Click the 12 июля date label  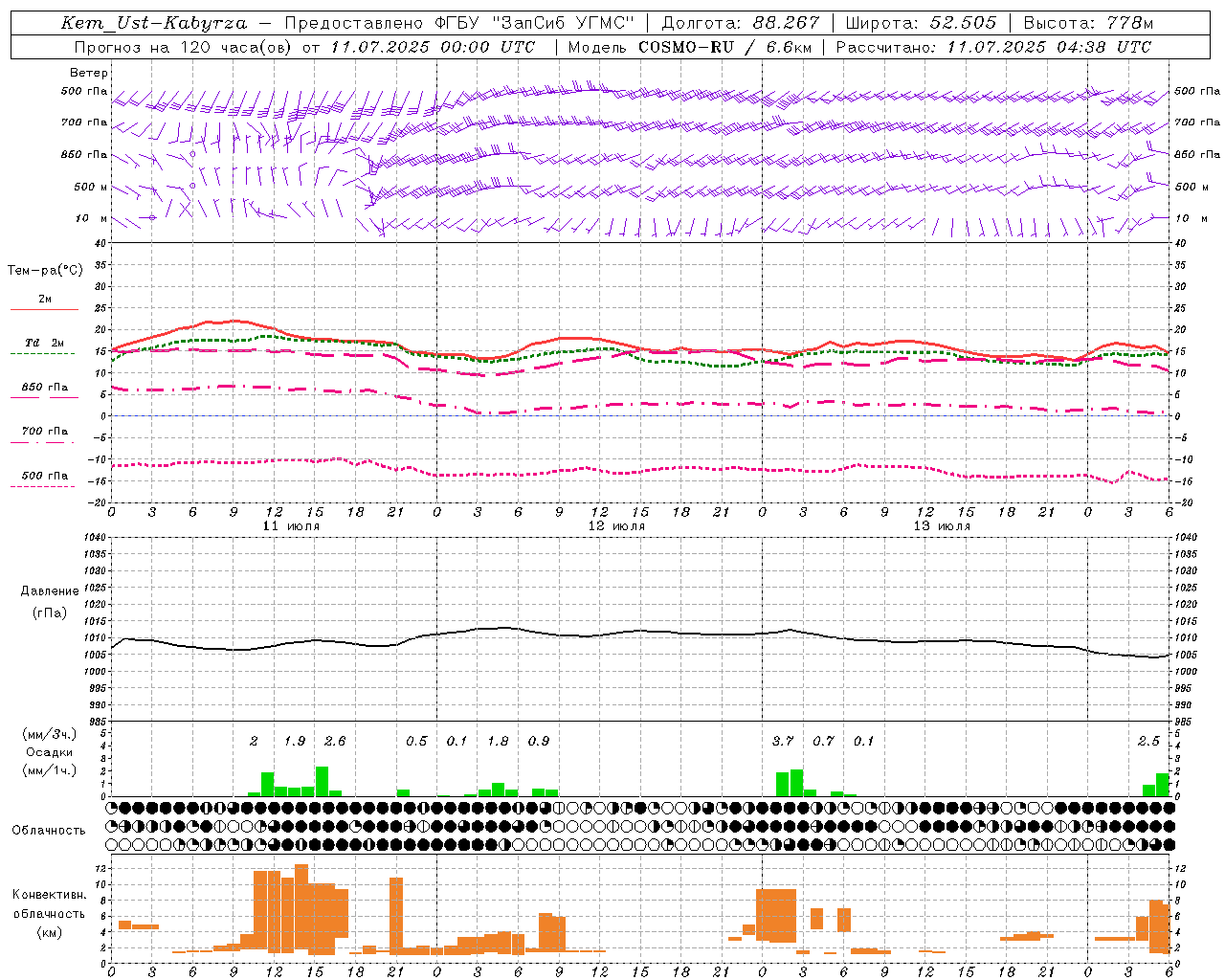(x=616, y=526)
